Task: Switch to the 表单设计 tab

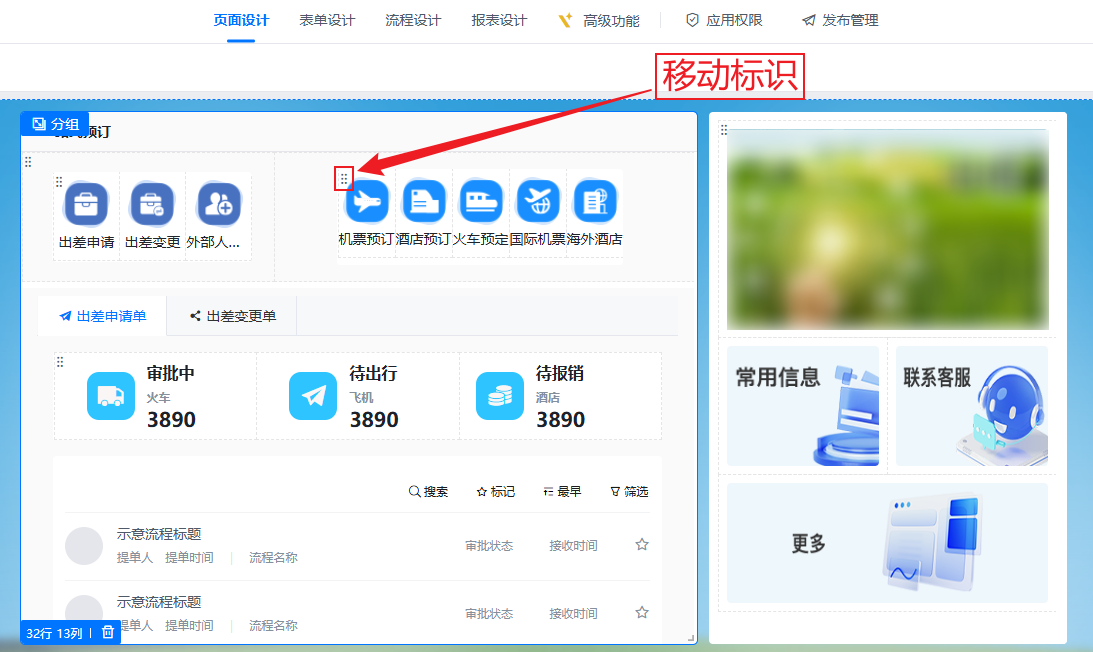Action: point(327,20)
